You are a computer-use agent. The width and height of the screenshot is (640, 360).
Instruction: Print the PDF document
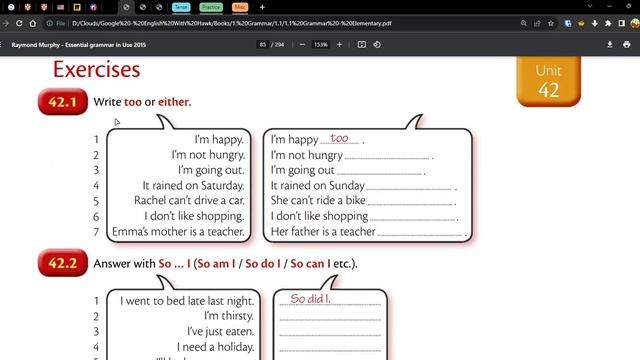(627, 44)
